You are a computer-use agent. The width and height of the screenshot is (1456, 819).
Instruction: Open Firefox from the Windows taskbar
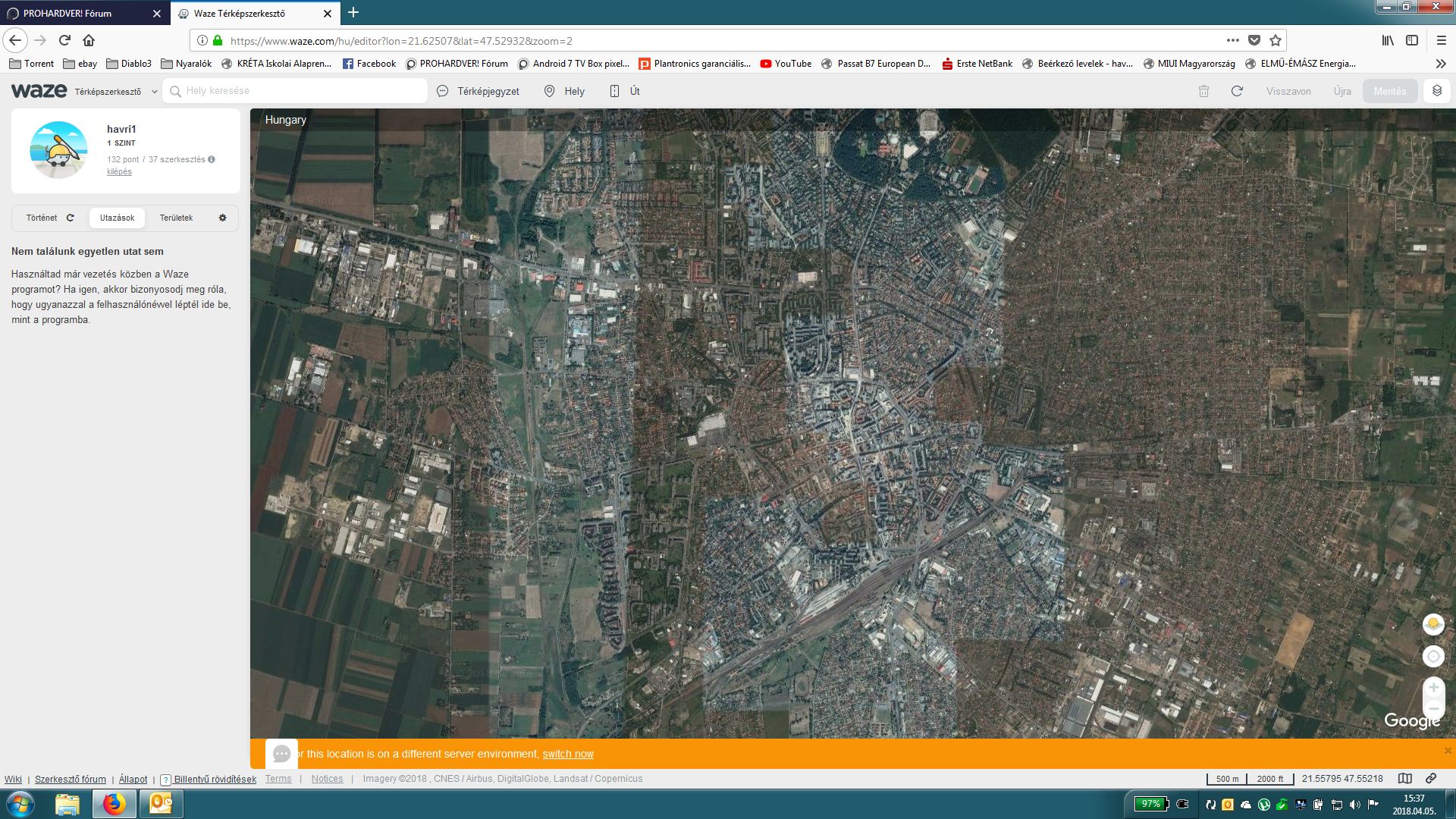(x=115, y=803)
